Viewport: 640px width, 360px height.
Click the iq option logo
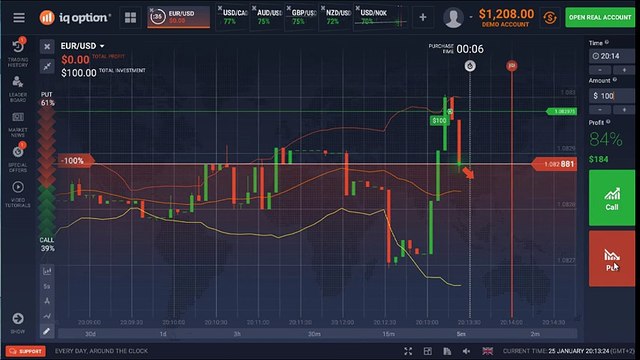[75, 18]
